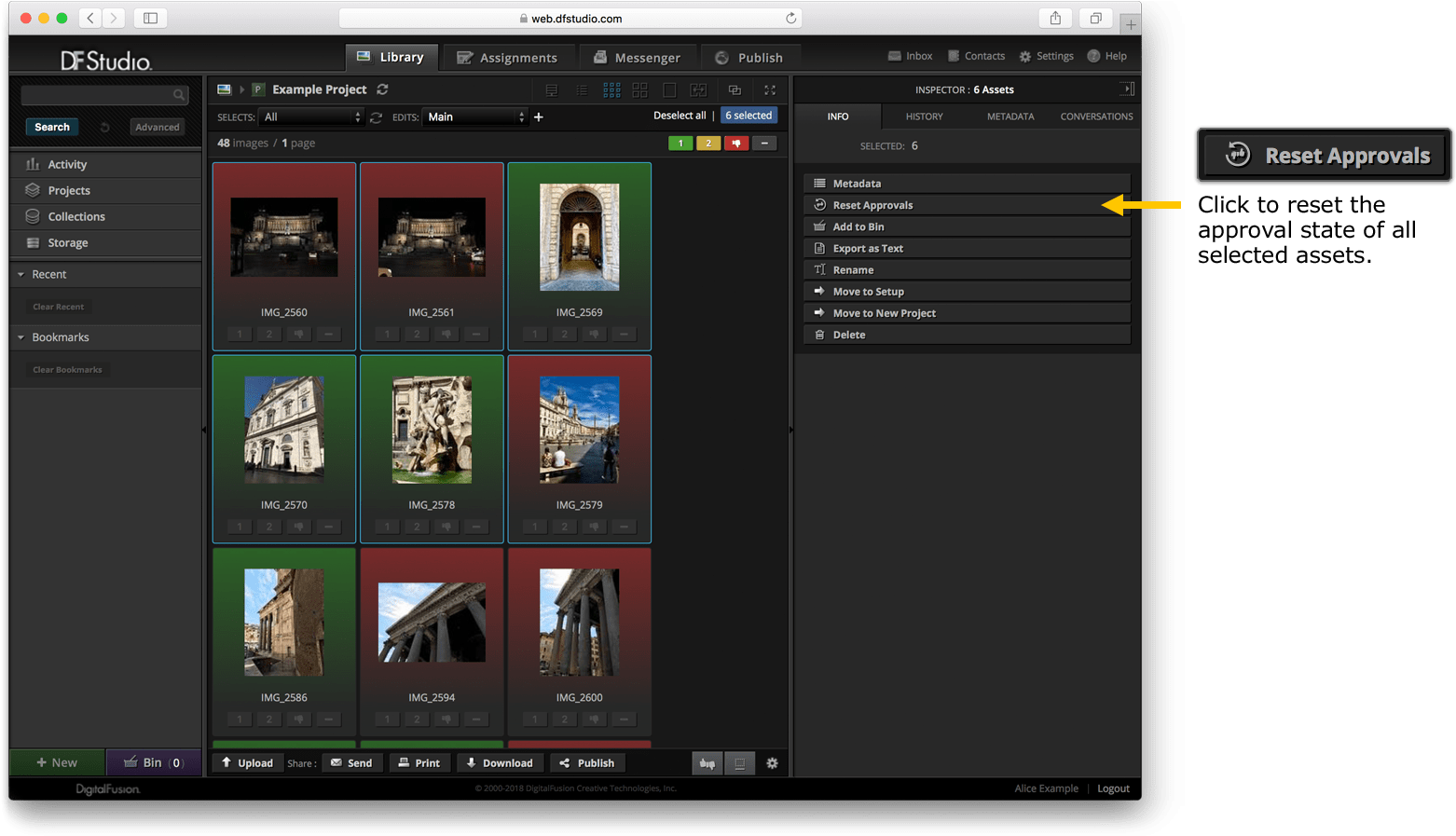Image resolution: width=1456 pixels, height=836 pixels.
Task: Toggle the thumbs-down rejected filter
Action: [736, 144]
